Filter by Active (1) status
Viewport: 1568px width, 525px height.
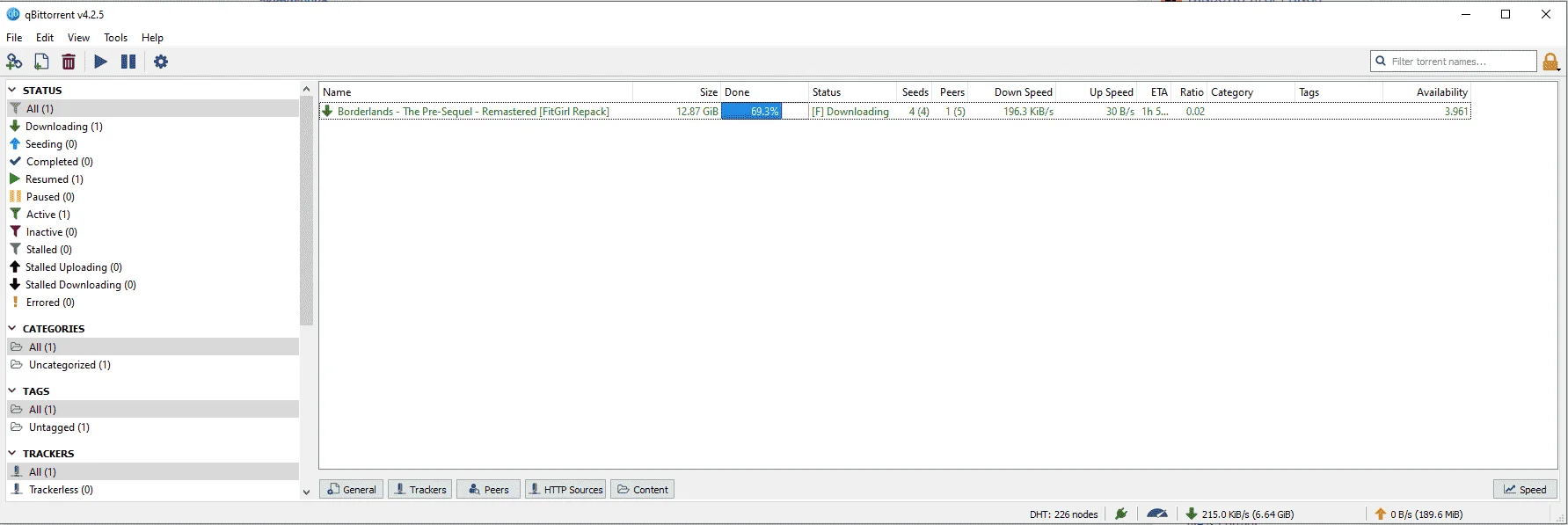click(47, 215)
